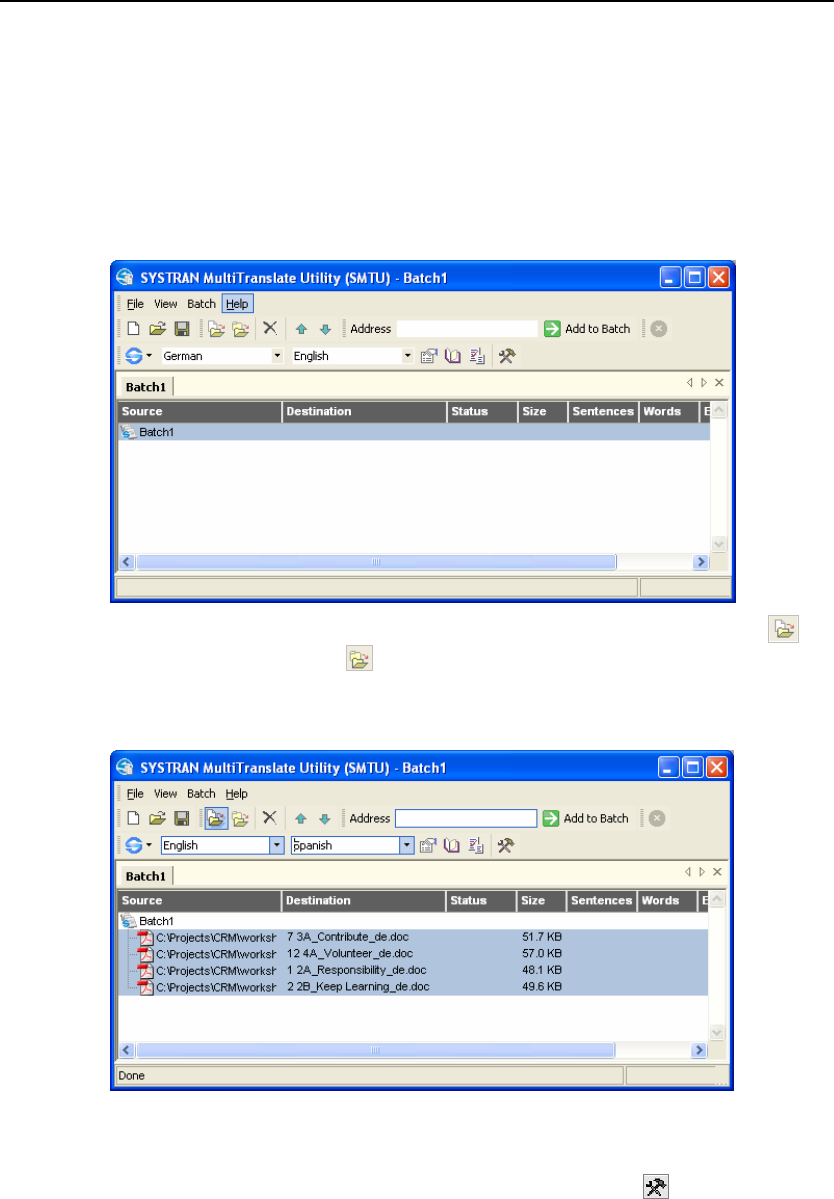
Task: Open Batch menu in English/Spanish window
Action: tap(201, 794)
